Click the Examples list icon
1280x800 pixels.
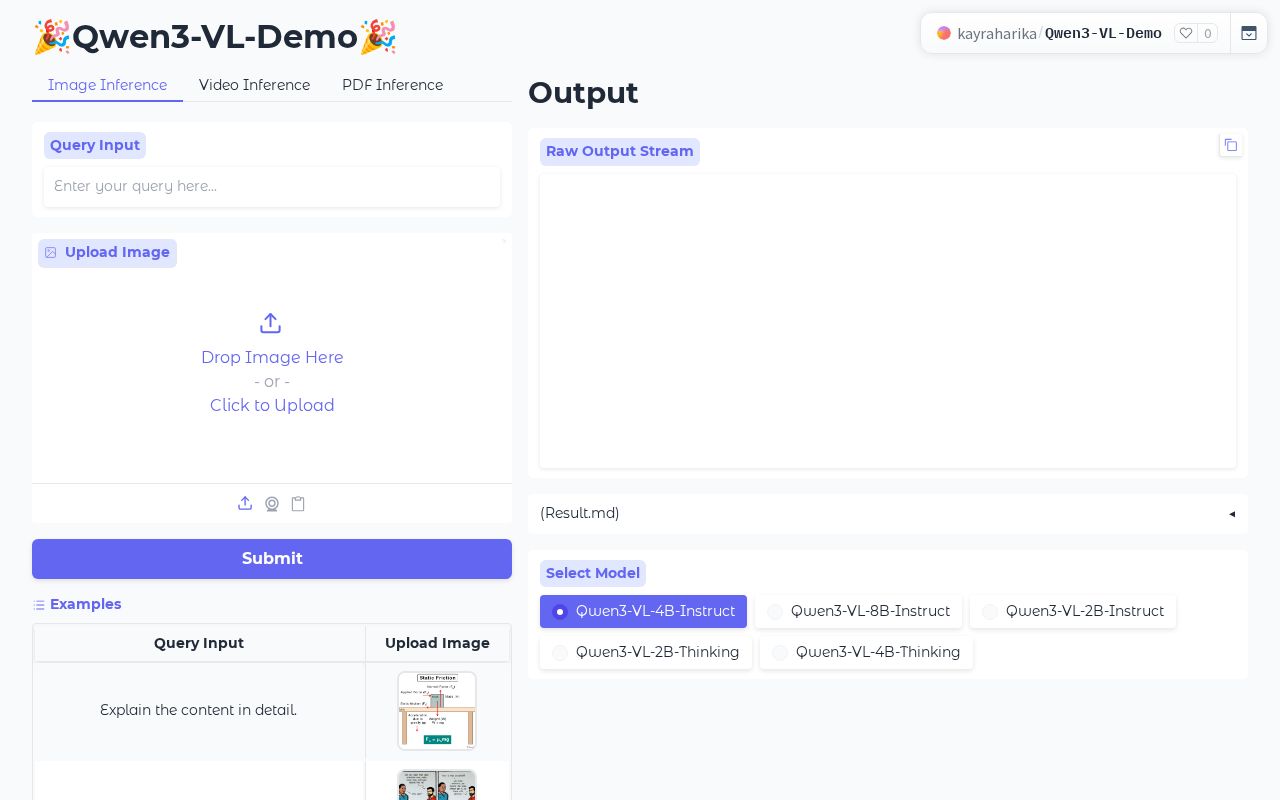point(39,605)
